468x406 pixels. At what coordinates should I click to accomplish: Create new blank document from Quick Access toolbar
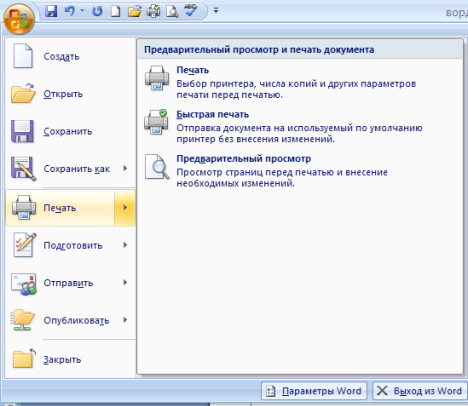(115, 11)
